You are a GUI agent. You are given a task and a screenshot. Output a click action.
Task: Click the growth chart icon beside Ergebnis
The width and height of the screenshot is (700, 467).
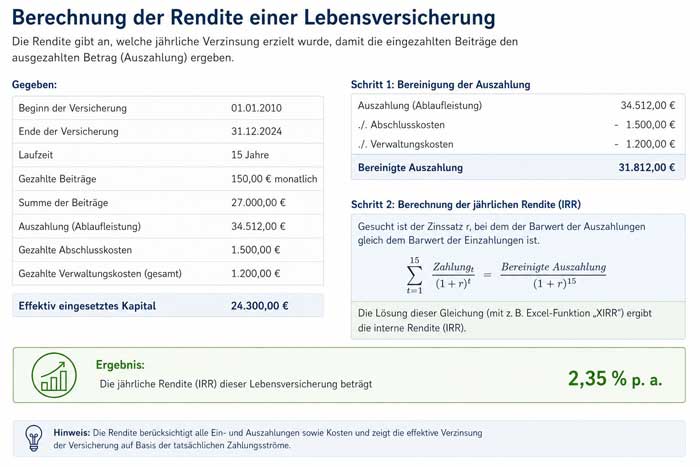coord(54,375)
